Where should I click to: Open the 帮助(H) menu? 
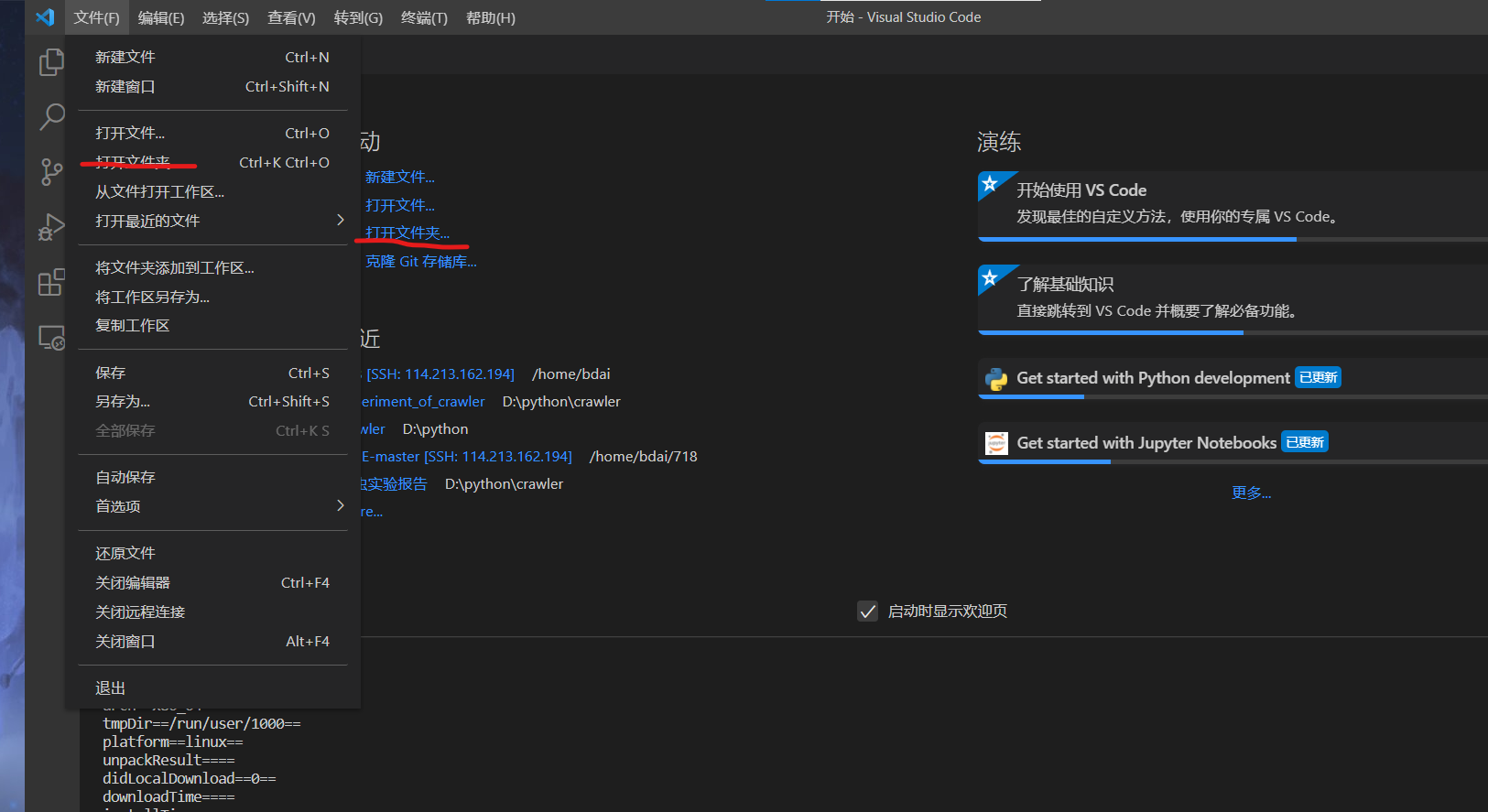click(491, 17)
